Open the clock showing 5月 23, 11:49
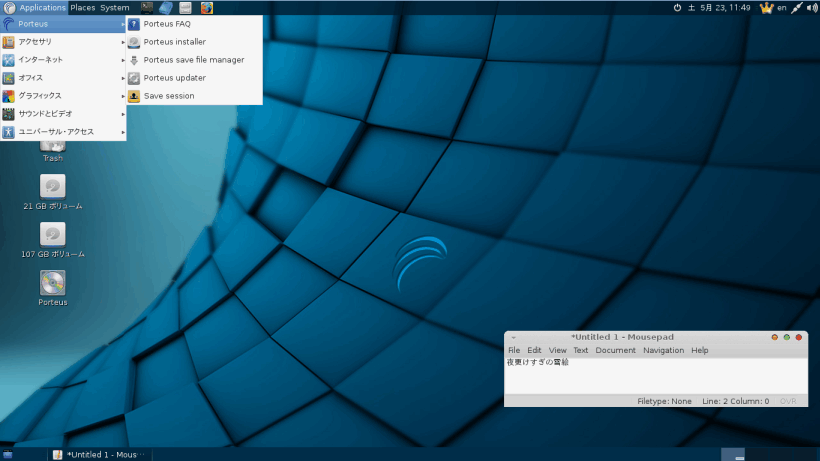Screen dimensions: 820x461 (x=719, y=7)
